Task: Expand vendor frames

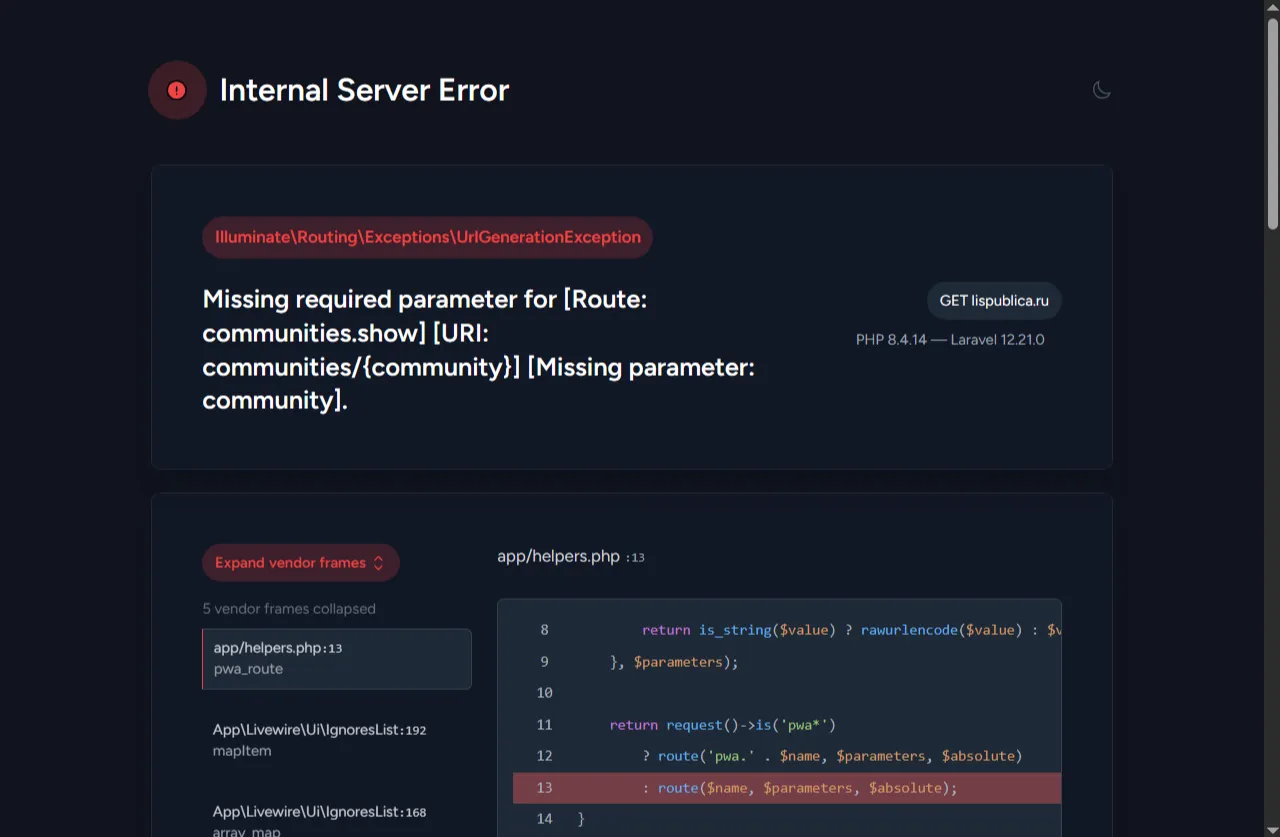Action: click(x=300, y=563)
